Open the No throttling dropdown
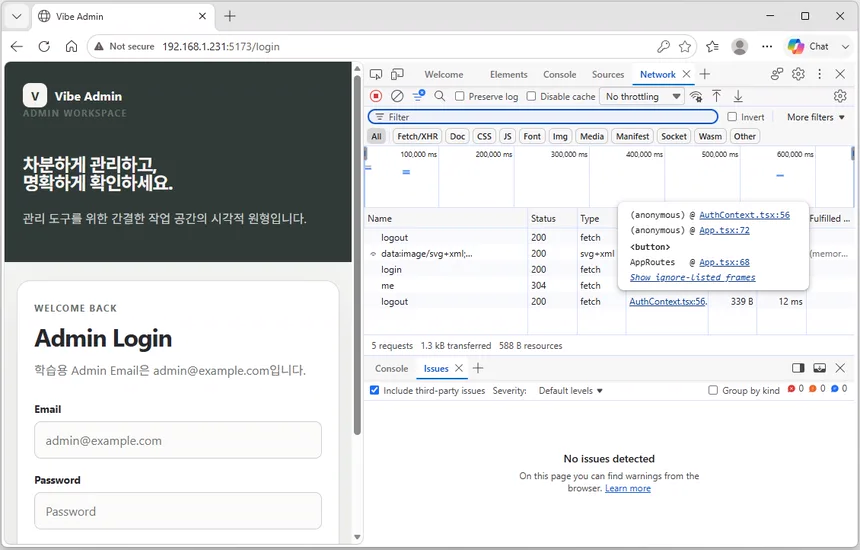This screenshot has height=550, width=860. tap(642, 97)
